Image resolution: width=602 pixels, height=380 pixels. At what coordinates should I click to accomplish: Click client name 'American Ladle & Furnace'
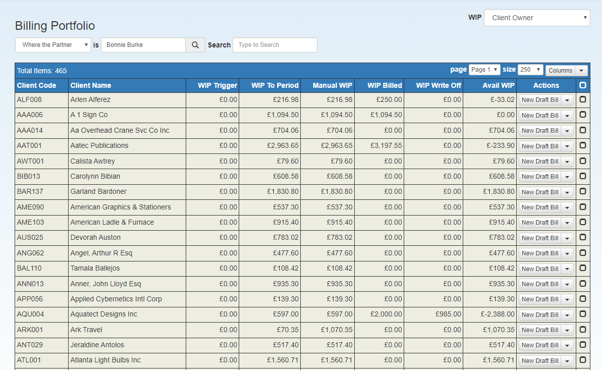tap(112, 222)
